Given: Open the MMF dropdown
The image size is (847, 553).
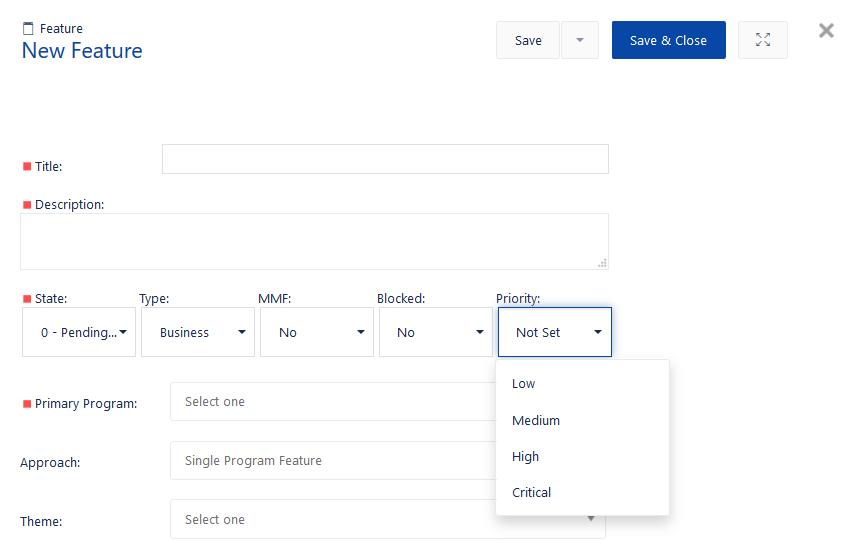Looking at the screenshot, I should pyautogui.click(x=317, y=332).
